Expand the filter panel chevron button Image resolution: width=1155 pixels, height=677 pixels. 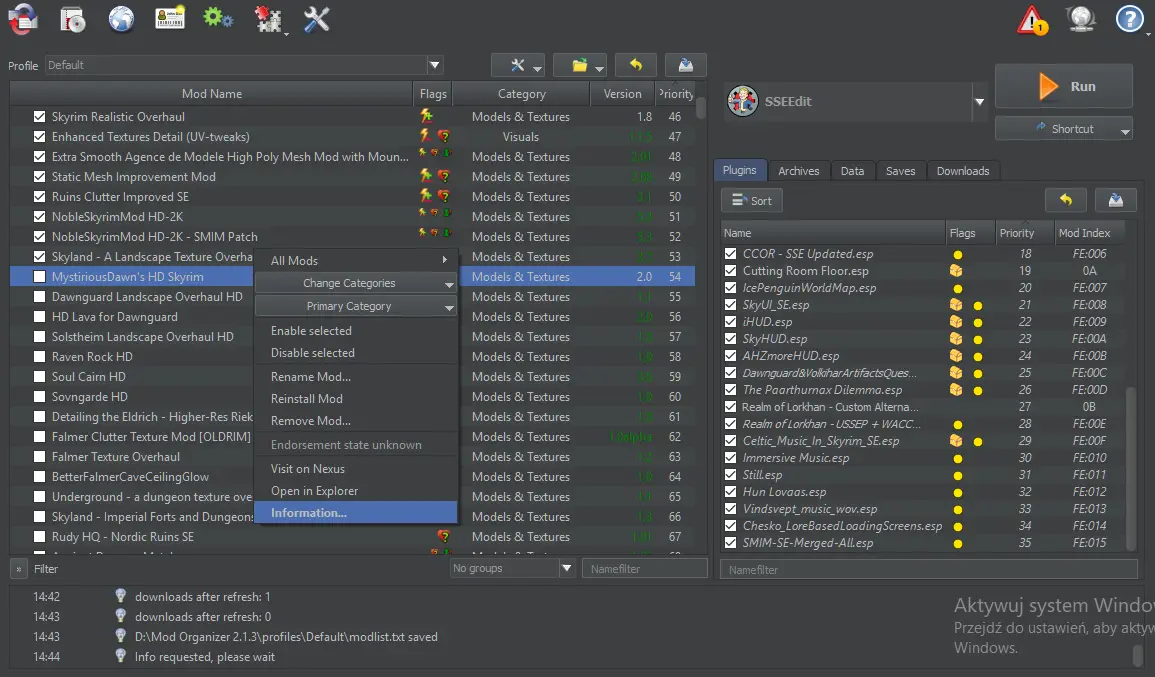click(18, 569)
